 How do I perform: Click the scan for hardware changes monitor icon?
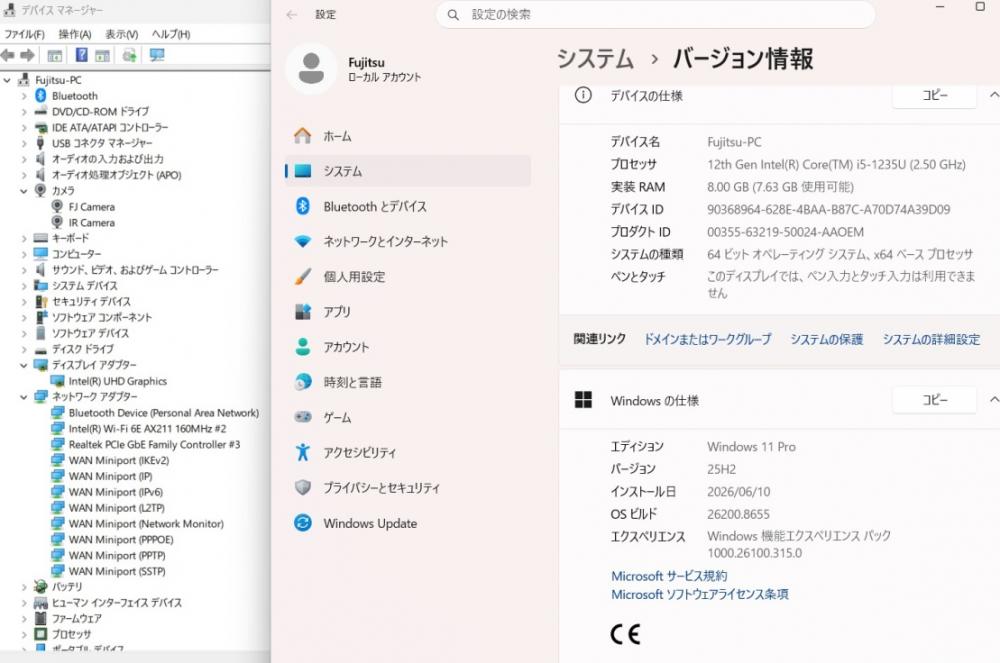tap(157, 55)
